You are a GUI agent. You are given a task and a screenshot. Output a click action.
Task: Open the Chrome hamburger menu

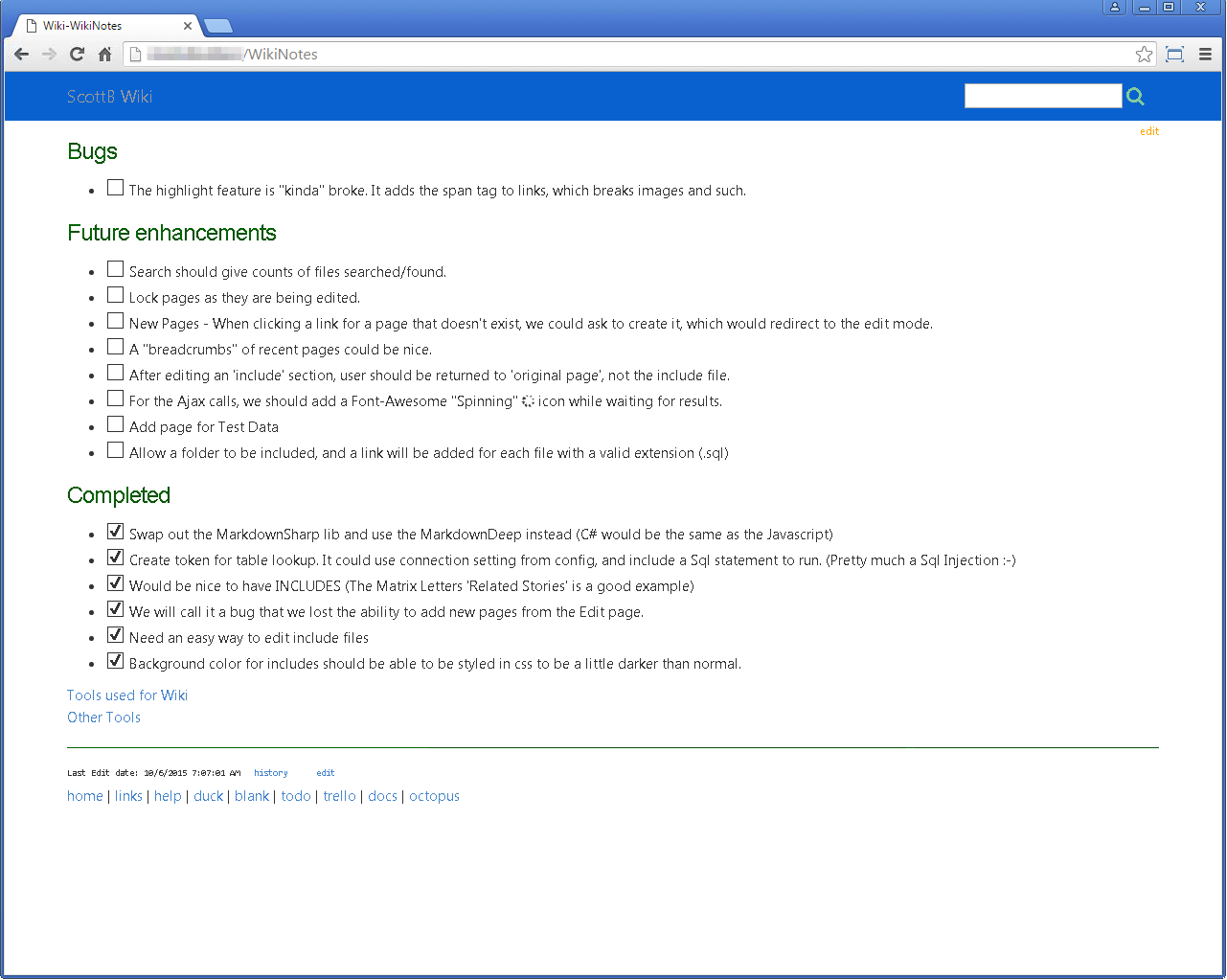[1205, 55]
